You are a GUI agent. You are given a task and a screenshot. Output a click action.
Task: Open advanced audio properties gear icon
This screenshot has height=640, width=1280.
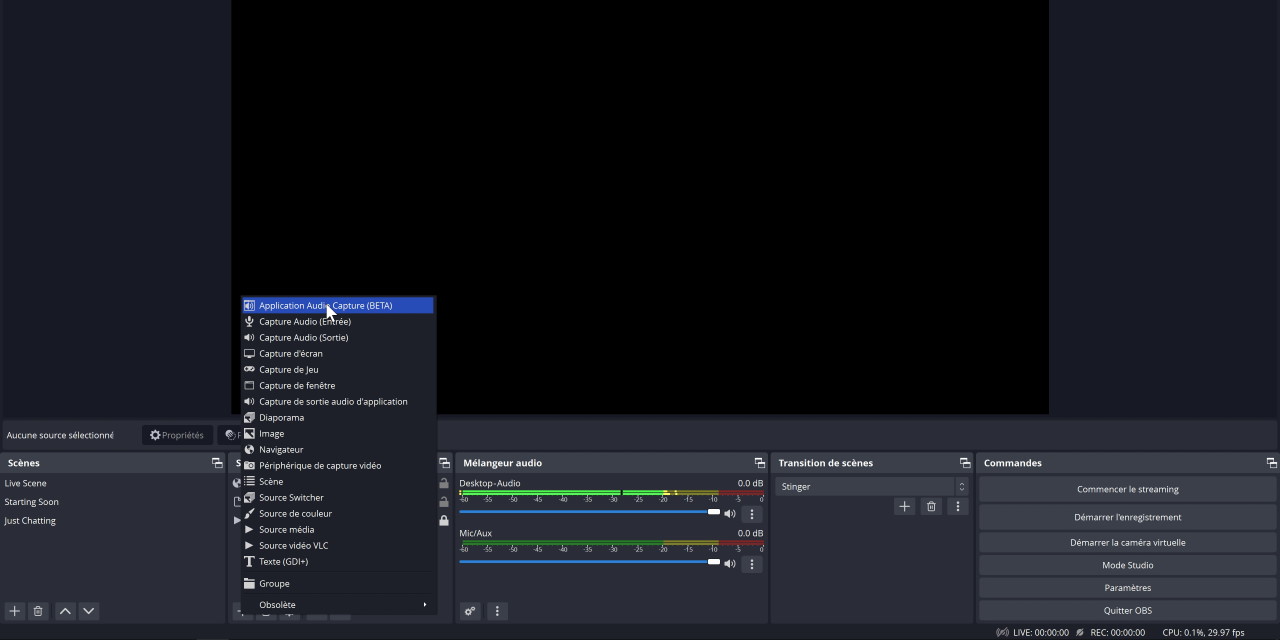pyautogui.click(x=470, y=611)
